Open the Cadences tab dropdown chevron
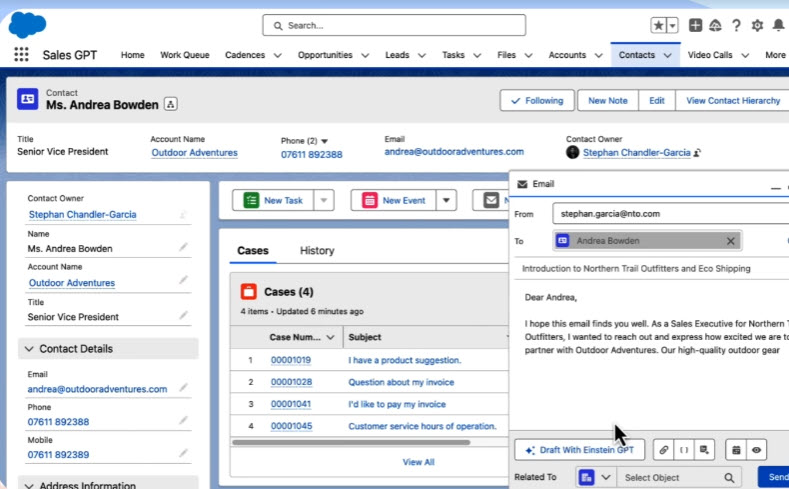 point(277,55)
